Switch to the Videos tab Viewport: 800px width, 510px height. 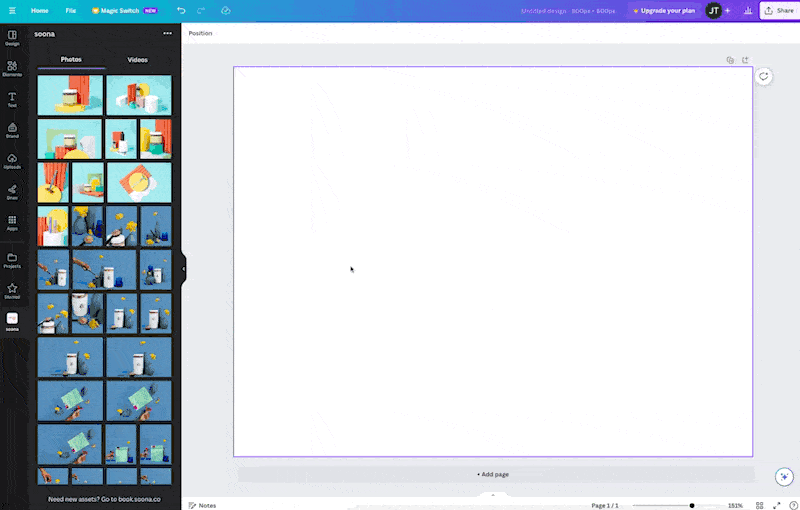coord(137,60)
